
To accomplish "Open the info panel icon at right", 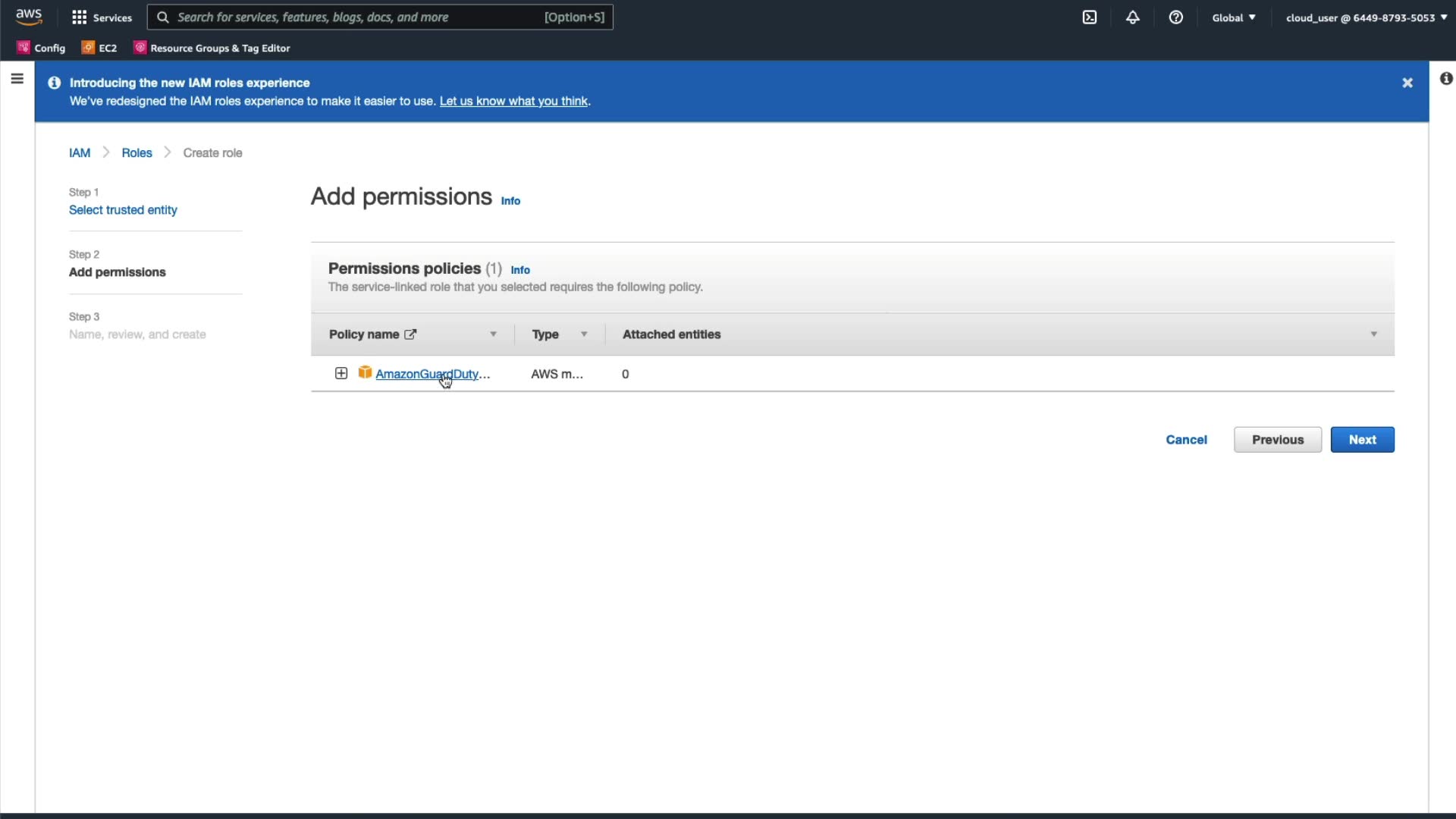I will click(1446, 79).
